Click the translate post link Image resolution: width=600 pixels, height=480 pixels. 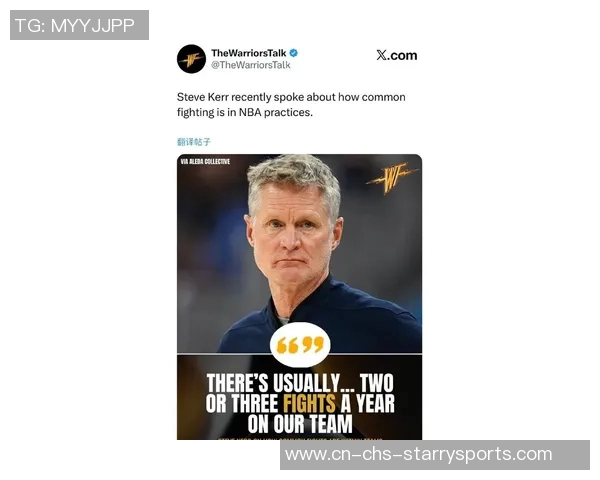[194, 142]
